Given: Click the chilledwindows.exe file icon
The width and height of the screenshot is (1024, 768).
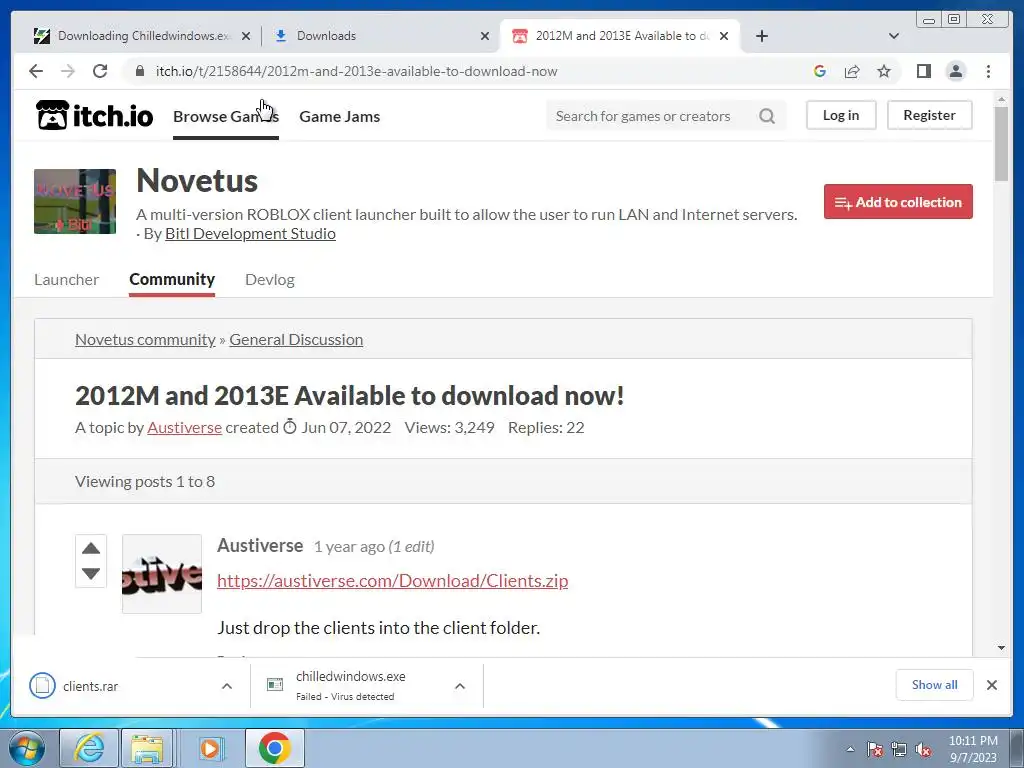Looking at the screenshot, I should [x=275, y=684].
